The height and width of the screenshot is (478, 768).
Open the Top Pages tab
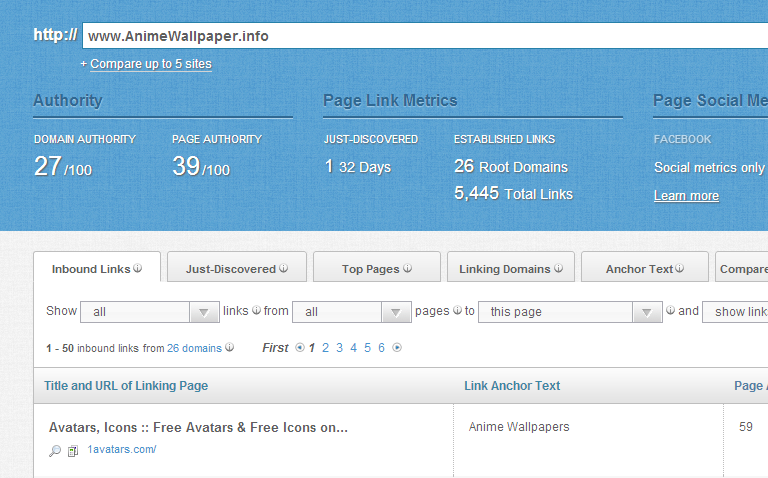point(377,267)
